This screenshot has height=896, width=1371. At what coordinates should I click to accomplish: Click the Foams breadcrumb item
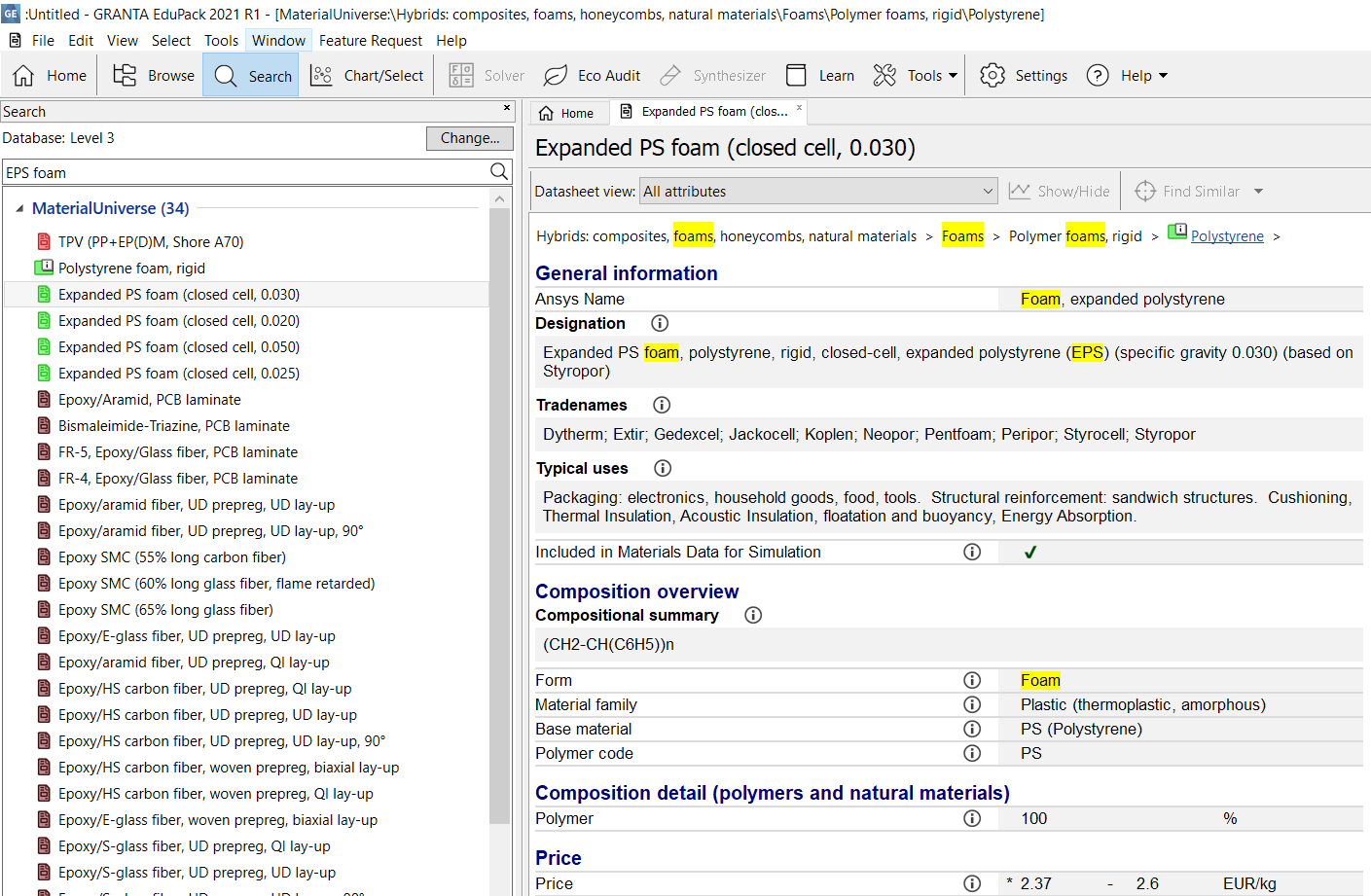pyautogui.click(x=962, y=236)
